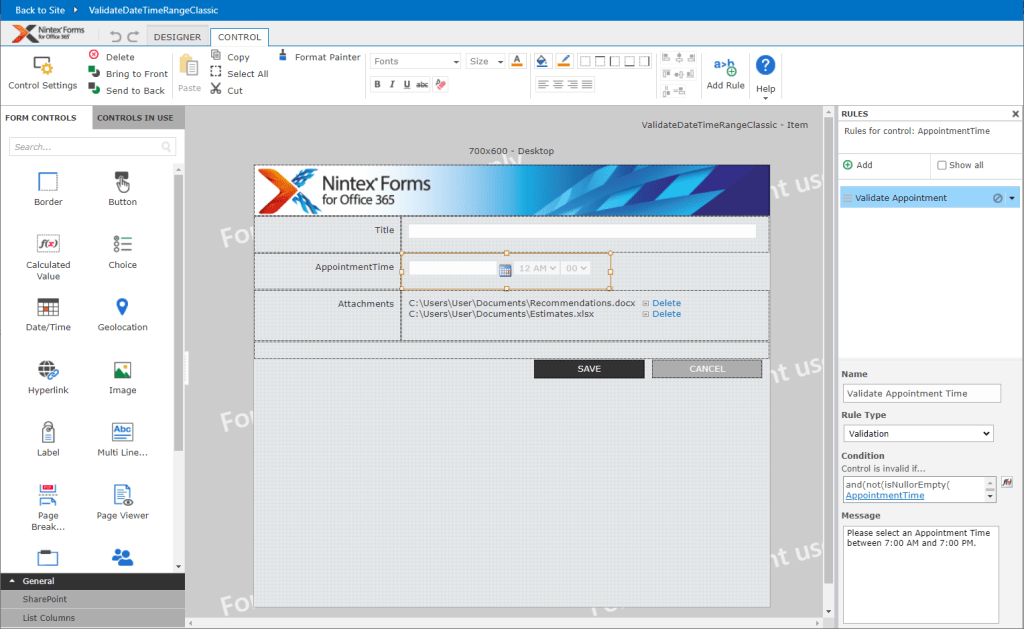
Task: Switch to the DESIGNER tab
Action: pyautogui.click(x=177, y=36)
